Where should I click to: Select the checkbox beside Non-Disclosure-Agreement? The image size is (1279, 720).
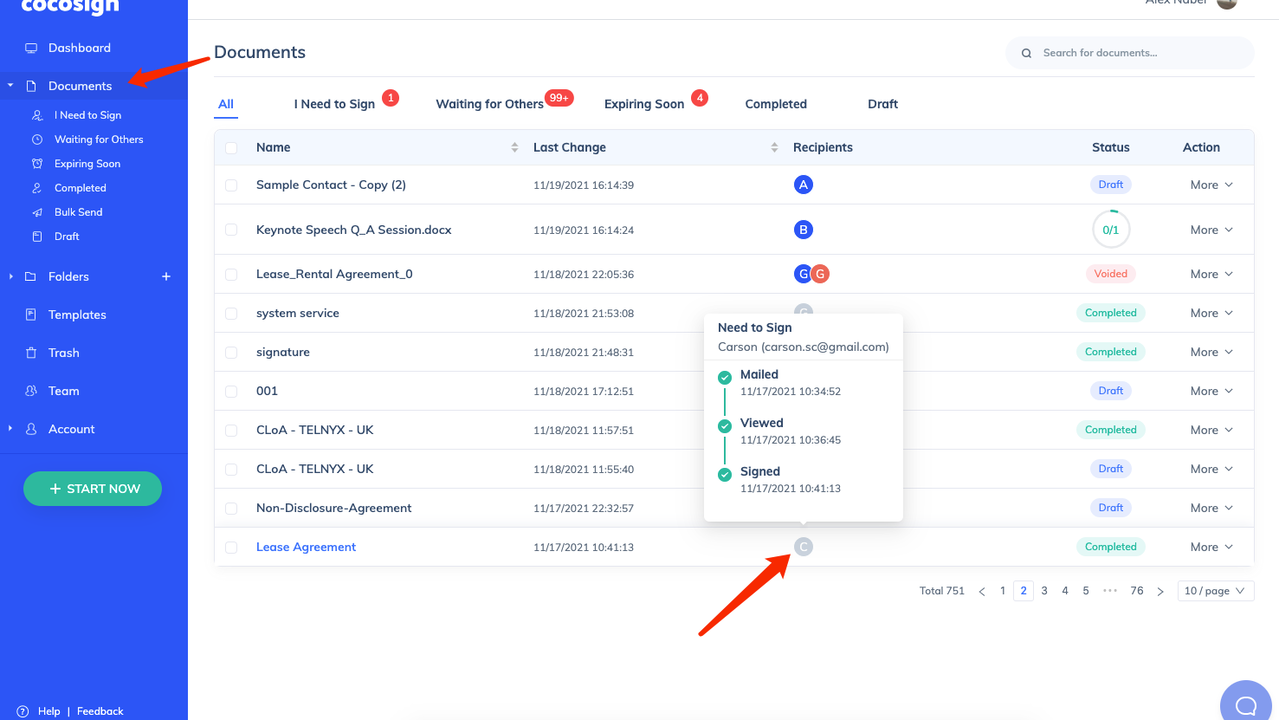(232, 508)
